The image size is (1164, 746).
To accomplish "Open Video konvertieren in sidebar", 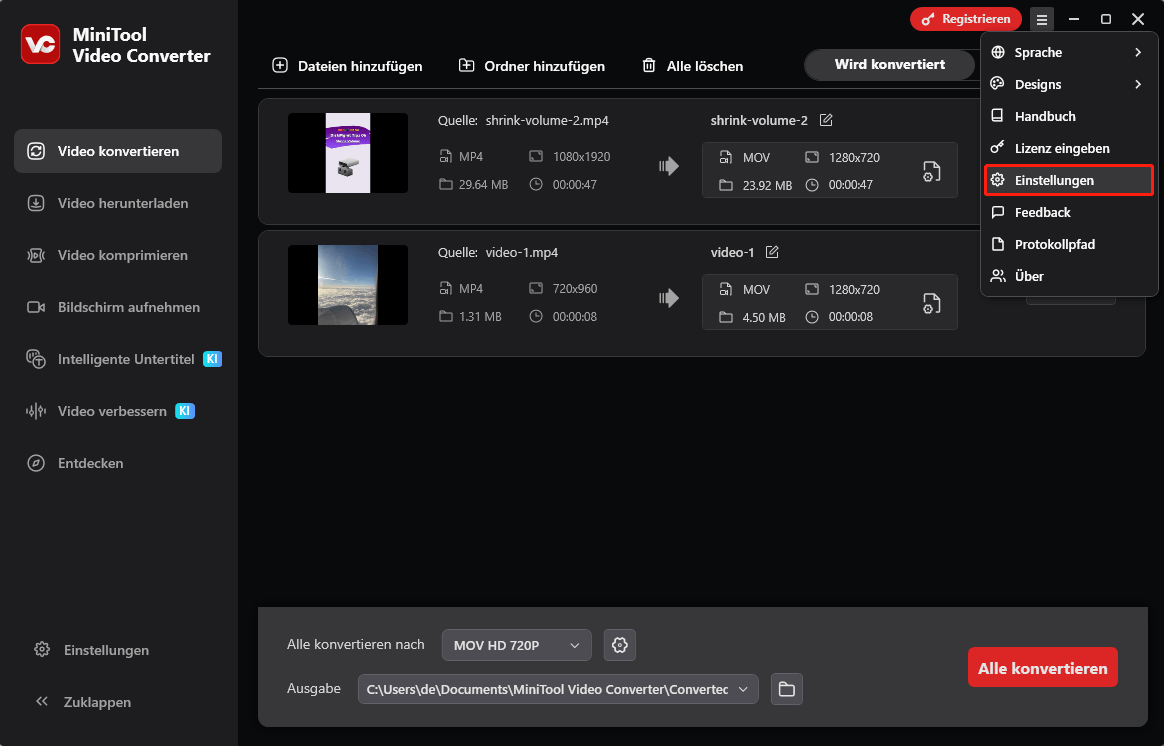I will 118,151.
